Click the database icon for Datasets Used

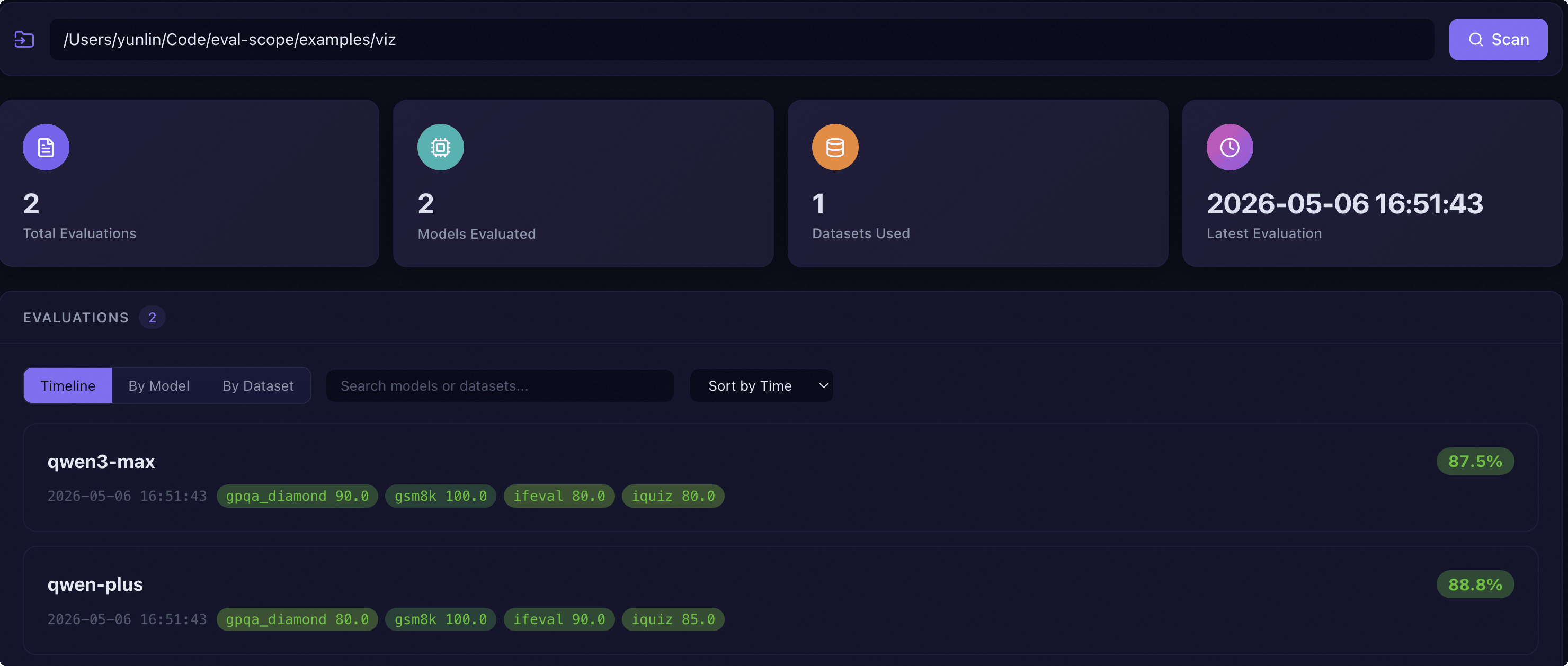coord(835,147)
